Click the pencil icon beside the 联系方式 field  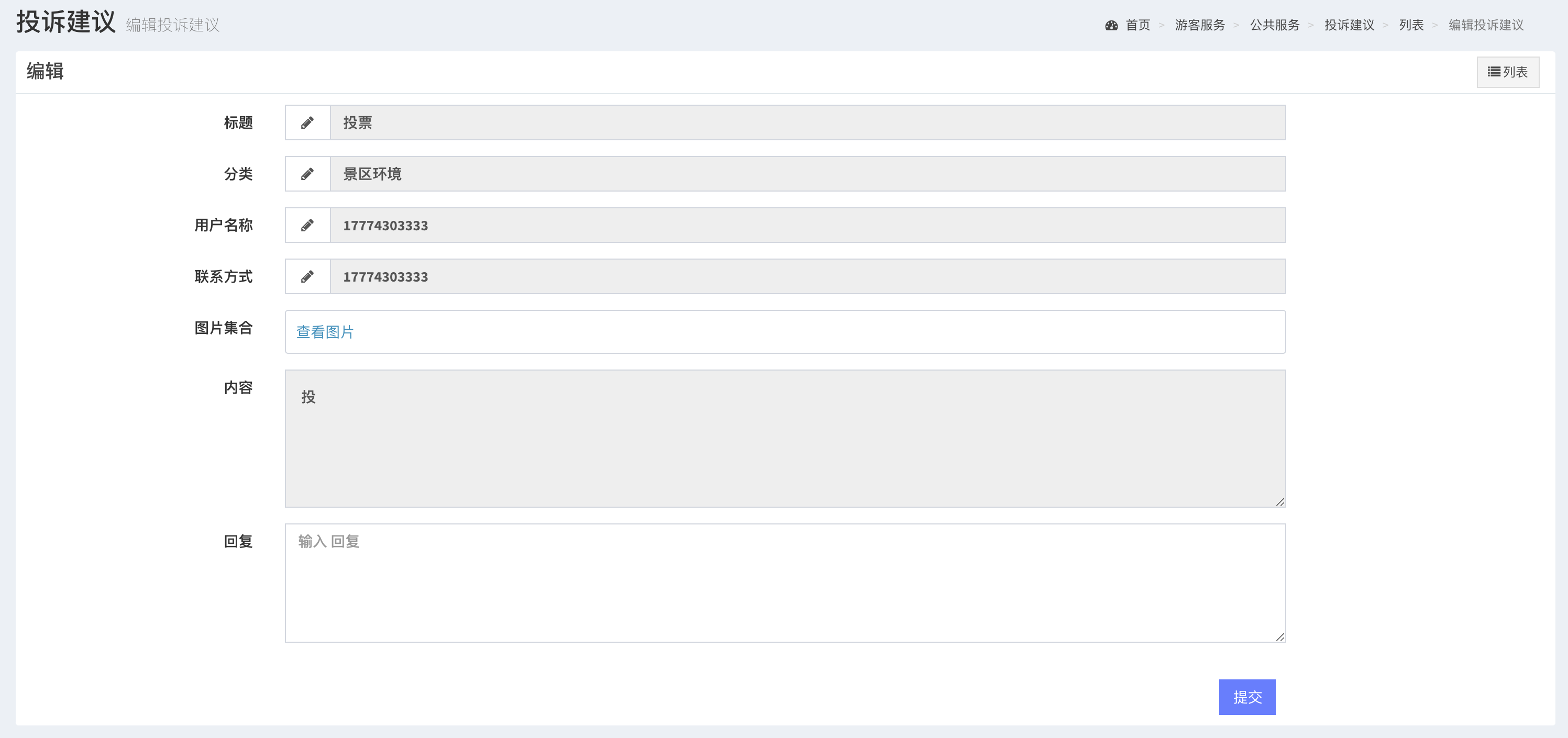[x=307, y=277]
